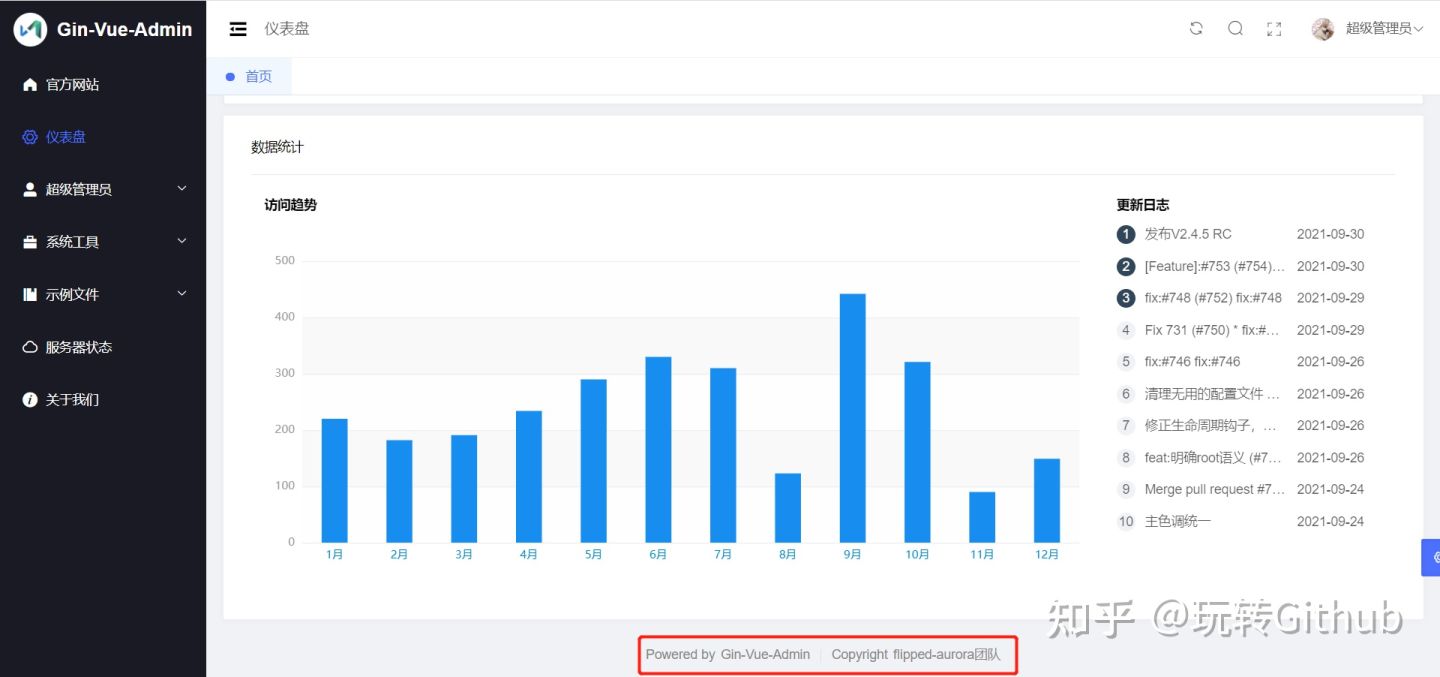Click the number 10 badge in changelog
The image size is (1440, 677).
(x=1126, y=521)
